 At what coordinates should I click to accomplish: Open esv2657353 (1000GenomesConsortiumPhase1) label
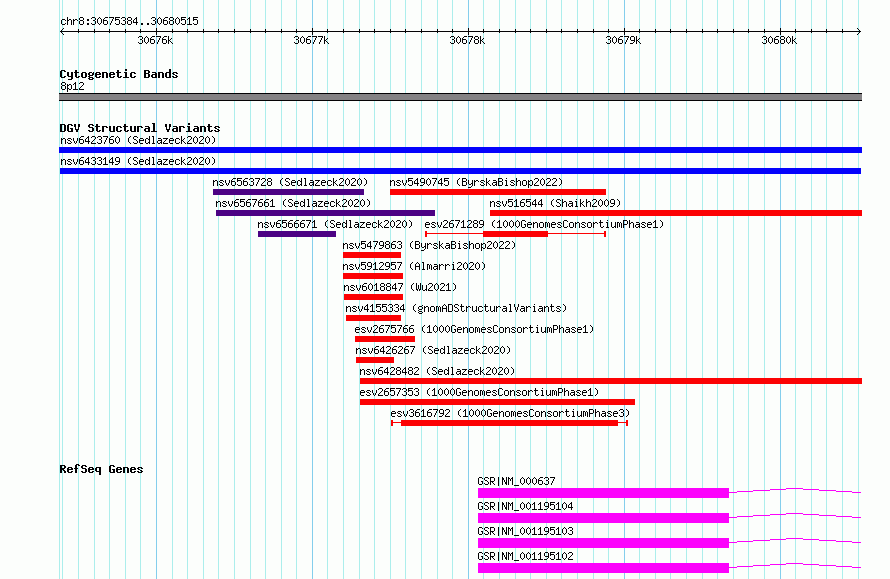click(x=479, y=392)
